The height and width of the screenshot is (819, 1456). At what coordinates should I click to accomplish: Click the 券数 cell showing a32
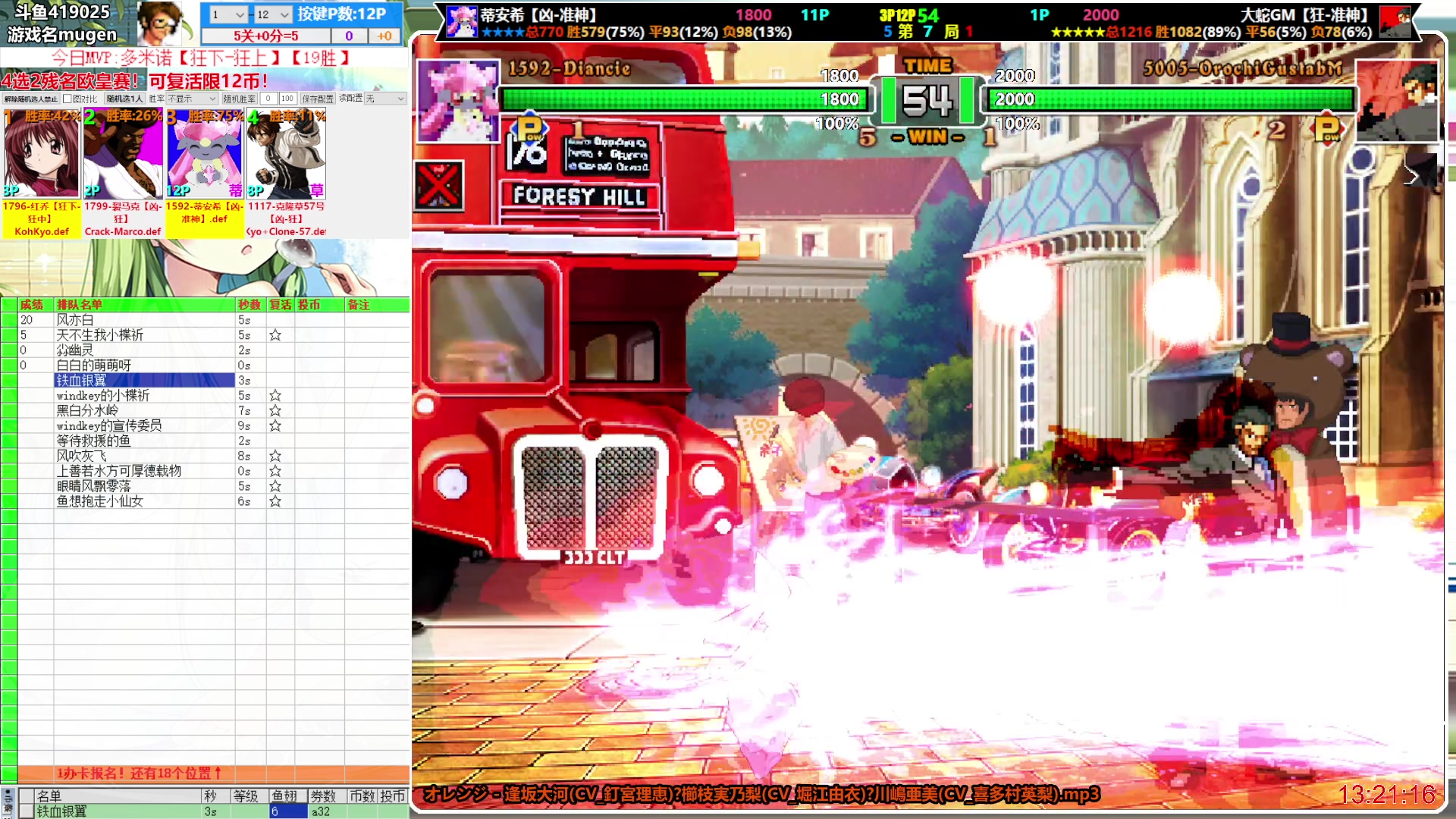[x=327, y=811]
